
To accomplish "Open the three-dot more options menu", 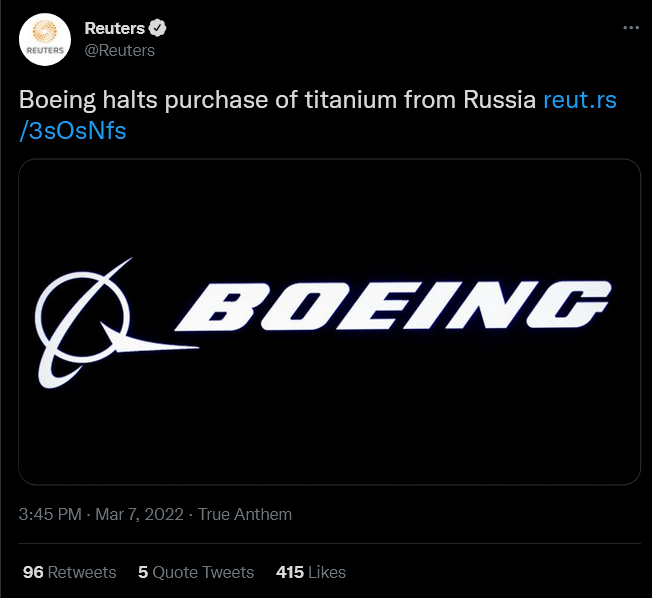I will [x=631, y=28].
